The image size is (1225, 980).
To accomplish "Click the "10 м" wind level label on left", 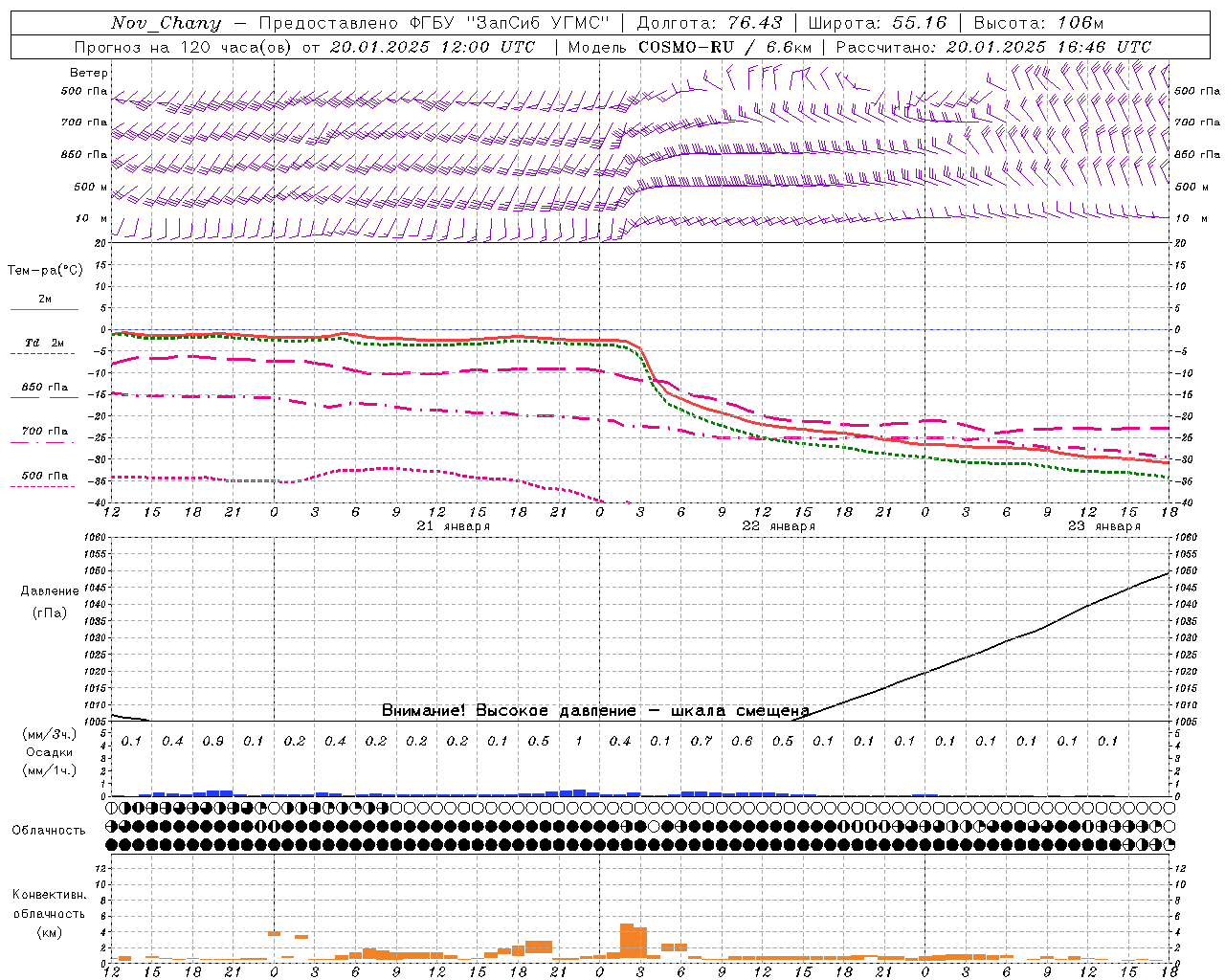I will [x=91, y=218].
